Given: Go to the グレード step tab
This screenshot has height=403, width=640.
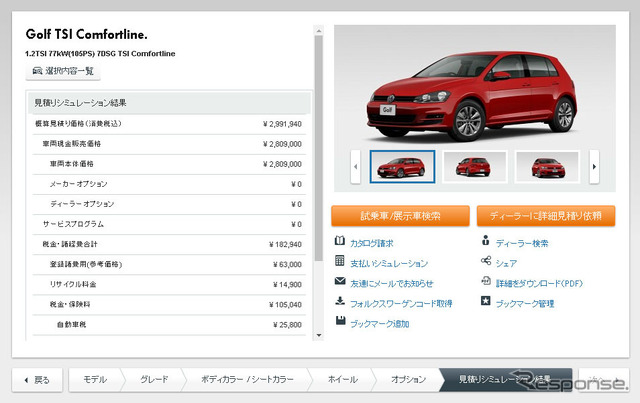Looking at the screenshot, I should click(154, 380).
